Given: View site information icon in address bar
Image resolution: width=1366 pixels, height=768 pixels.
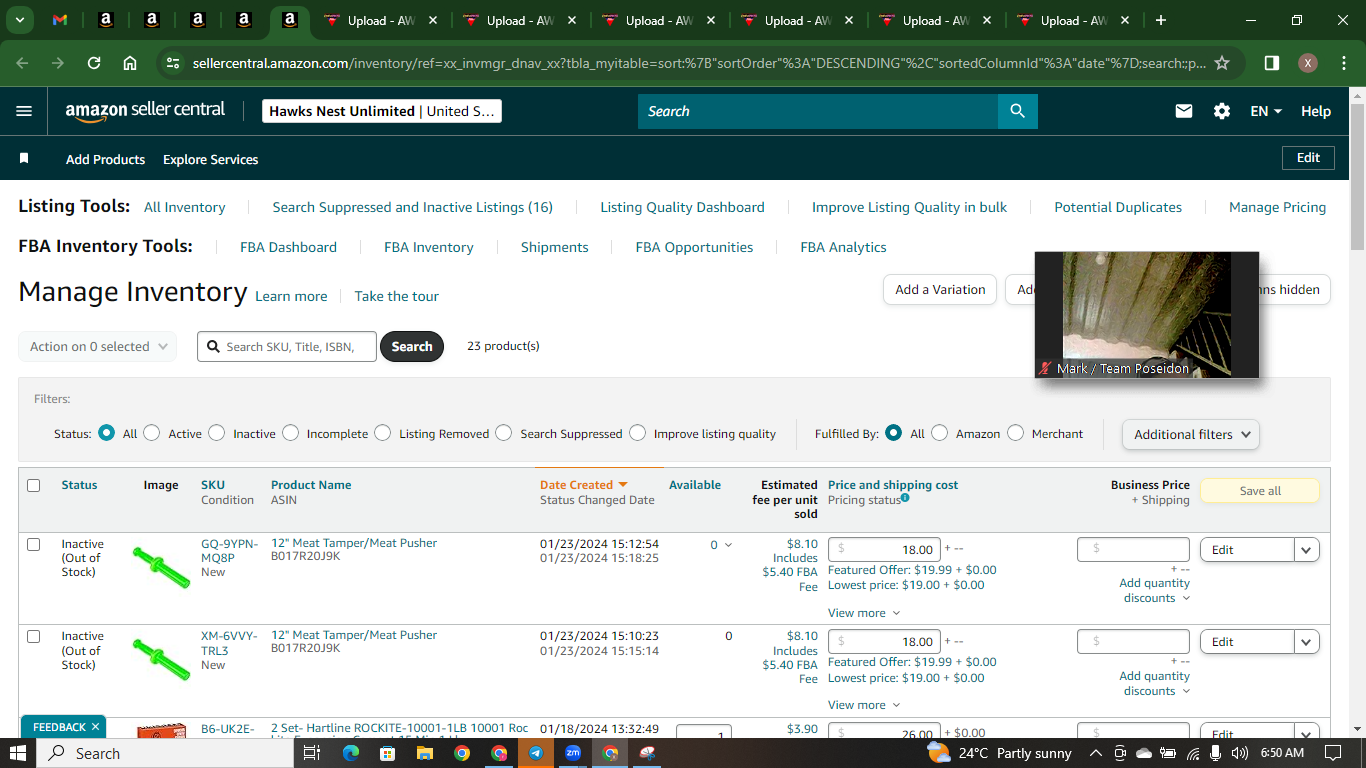Looking at the screenshot, I should 173,63.
